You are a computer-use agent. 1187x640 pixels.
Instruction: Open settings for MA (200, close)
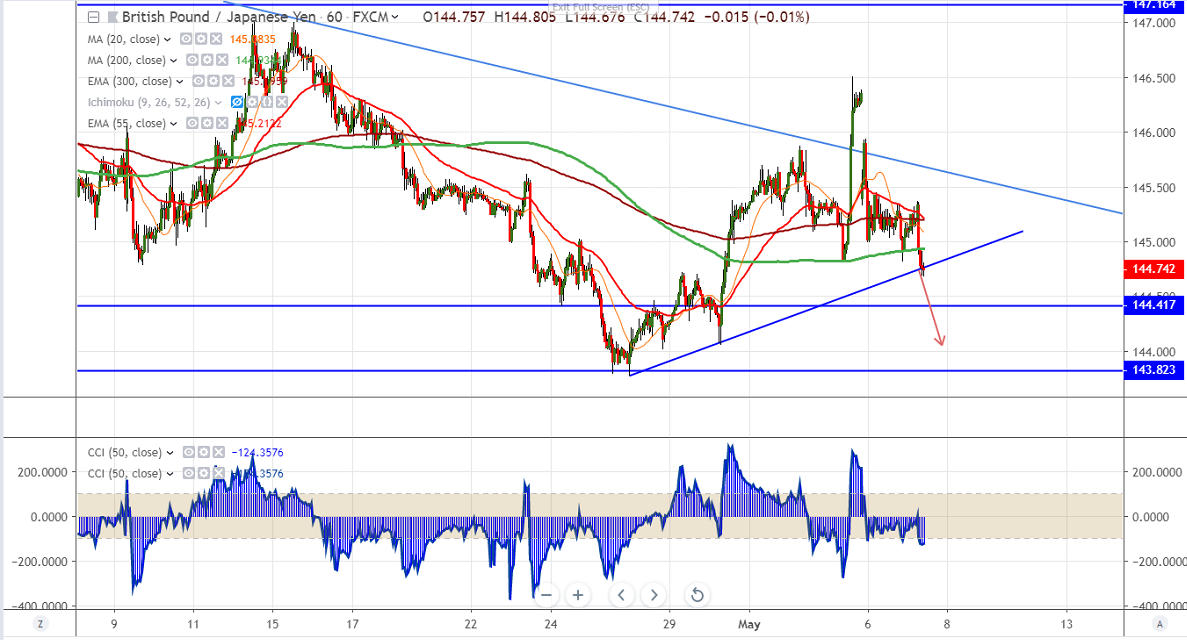[207, 60]
